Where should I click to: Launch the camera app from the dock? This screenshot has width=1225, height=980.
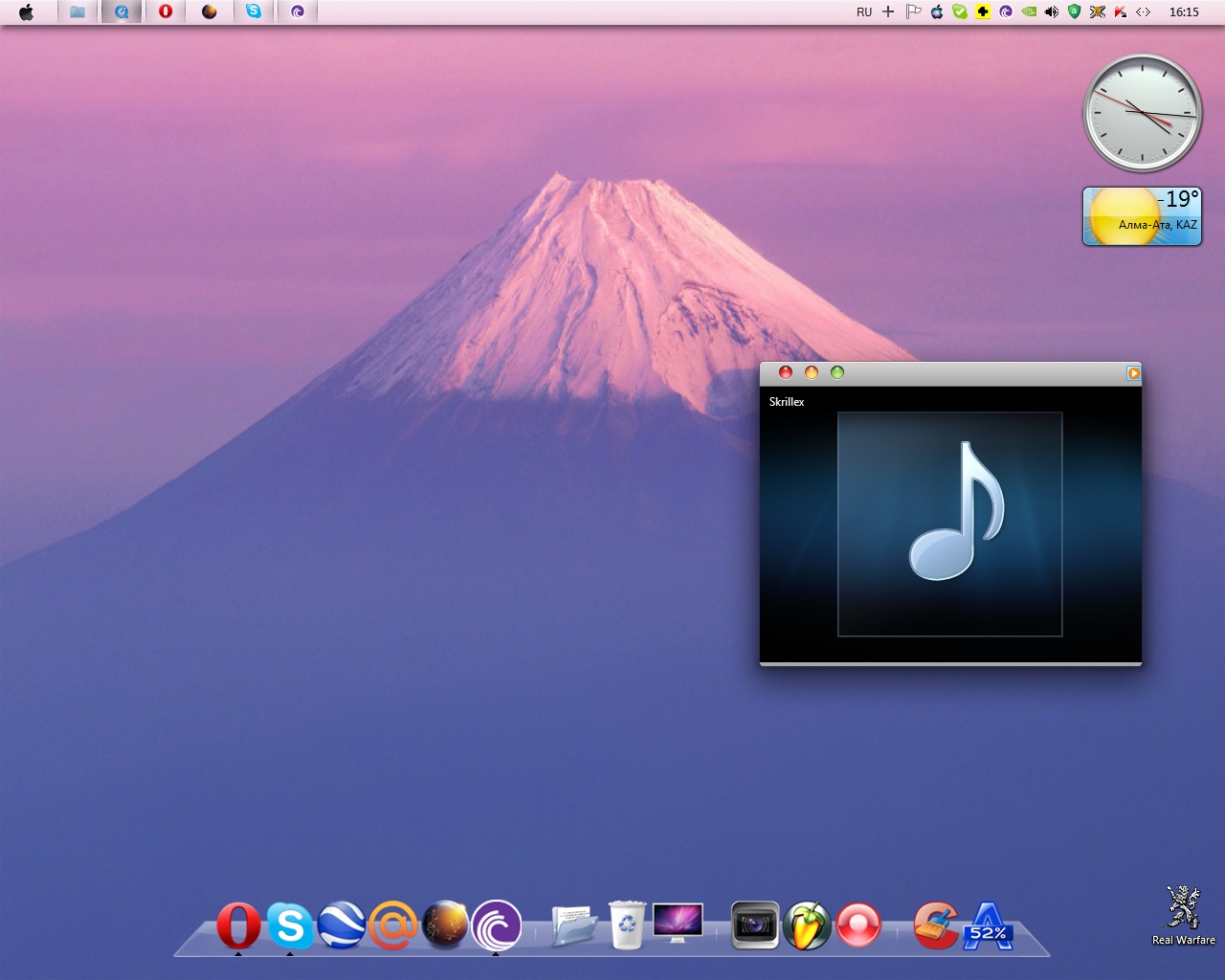click(x=755, y=925)
